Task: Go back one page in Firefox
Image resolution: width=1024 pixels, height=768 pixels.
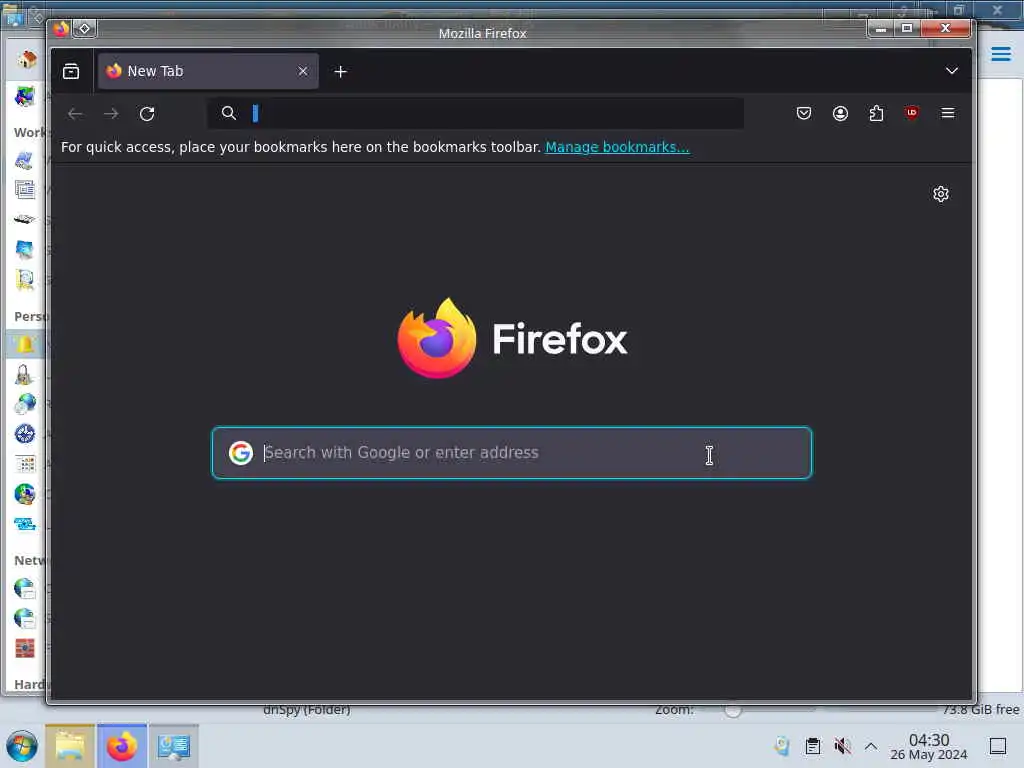Action: tap(75, 114)
